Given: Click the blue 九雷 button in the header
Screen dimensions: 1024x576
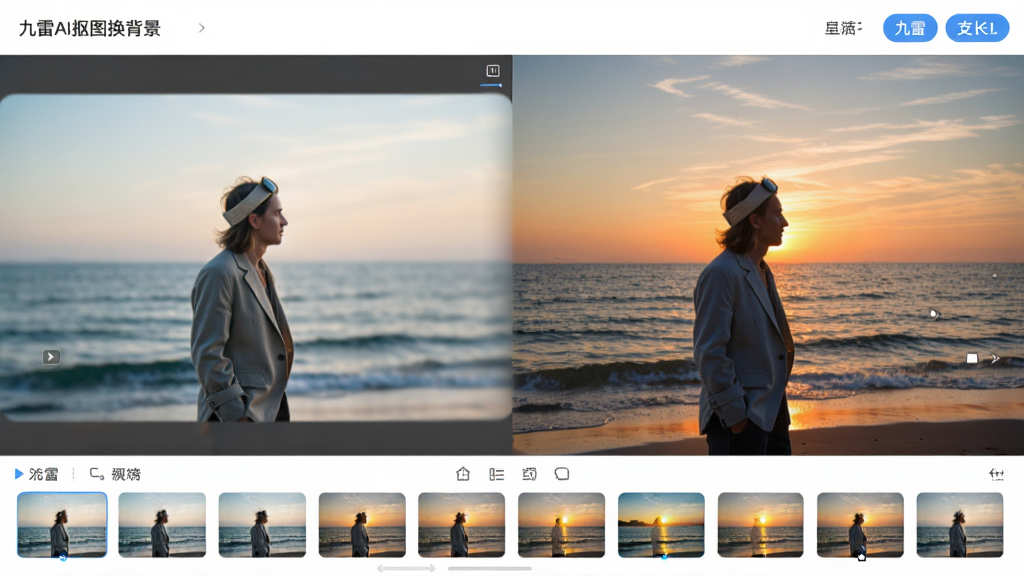Looking at the screenshot, I should click(x=910, y=28).
